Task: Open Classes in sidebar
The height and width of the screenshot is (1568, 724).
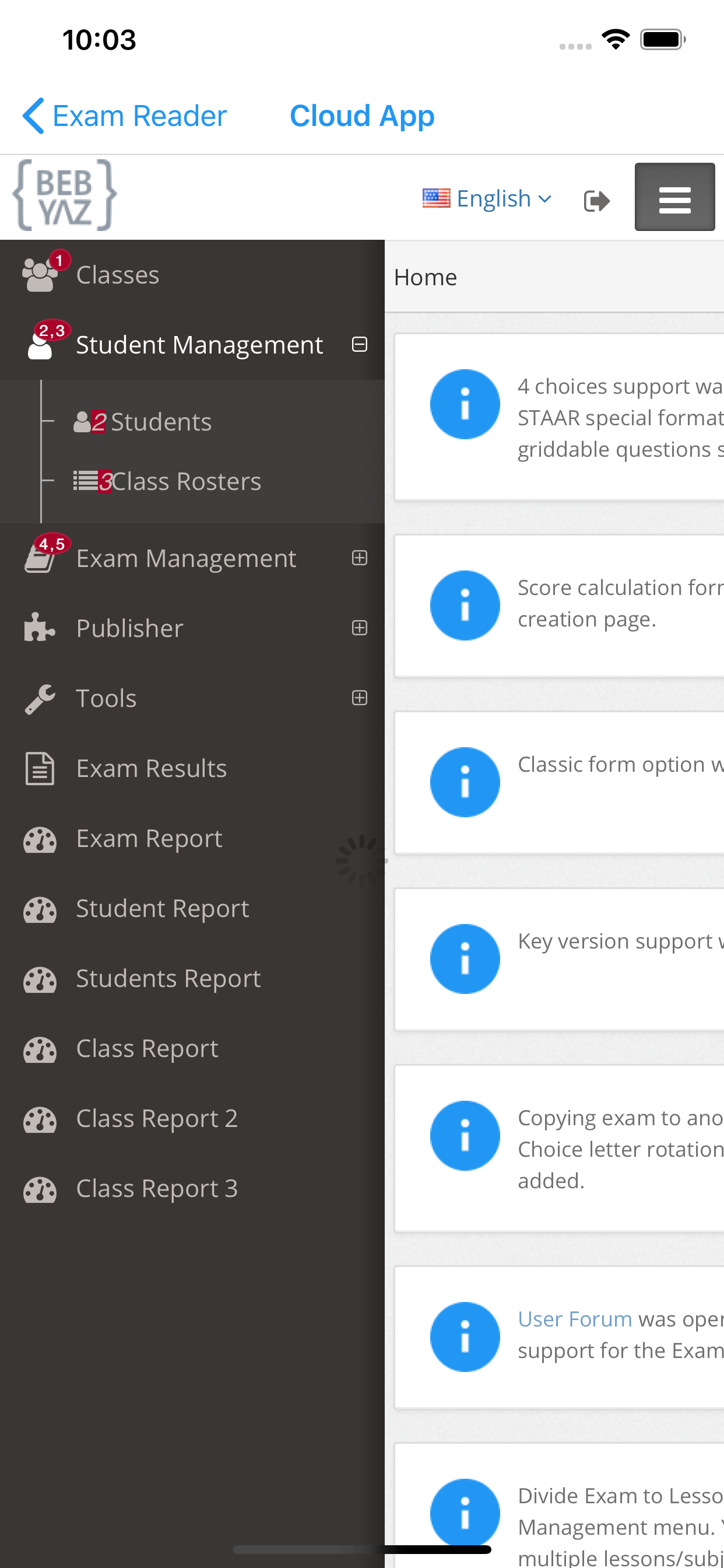Action: [x=192, y=275]
